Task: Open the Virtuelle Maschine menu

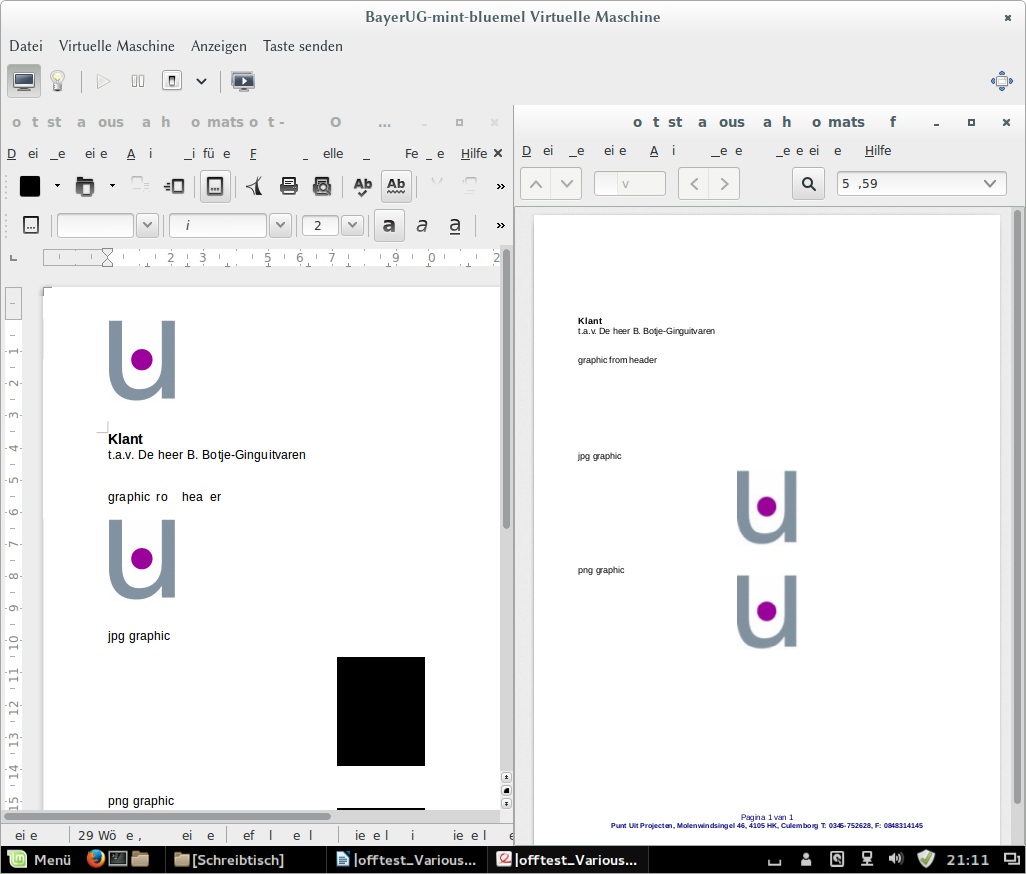Action: pyautogui.click(x=117, y=46)
